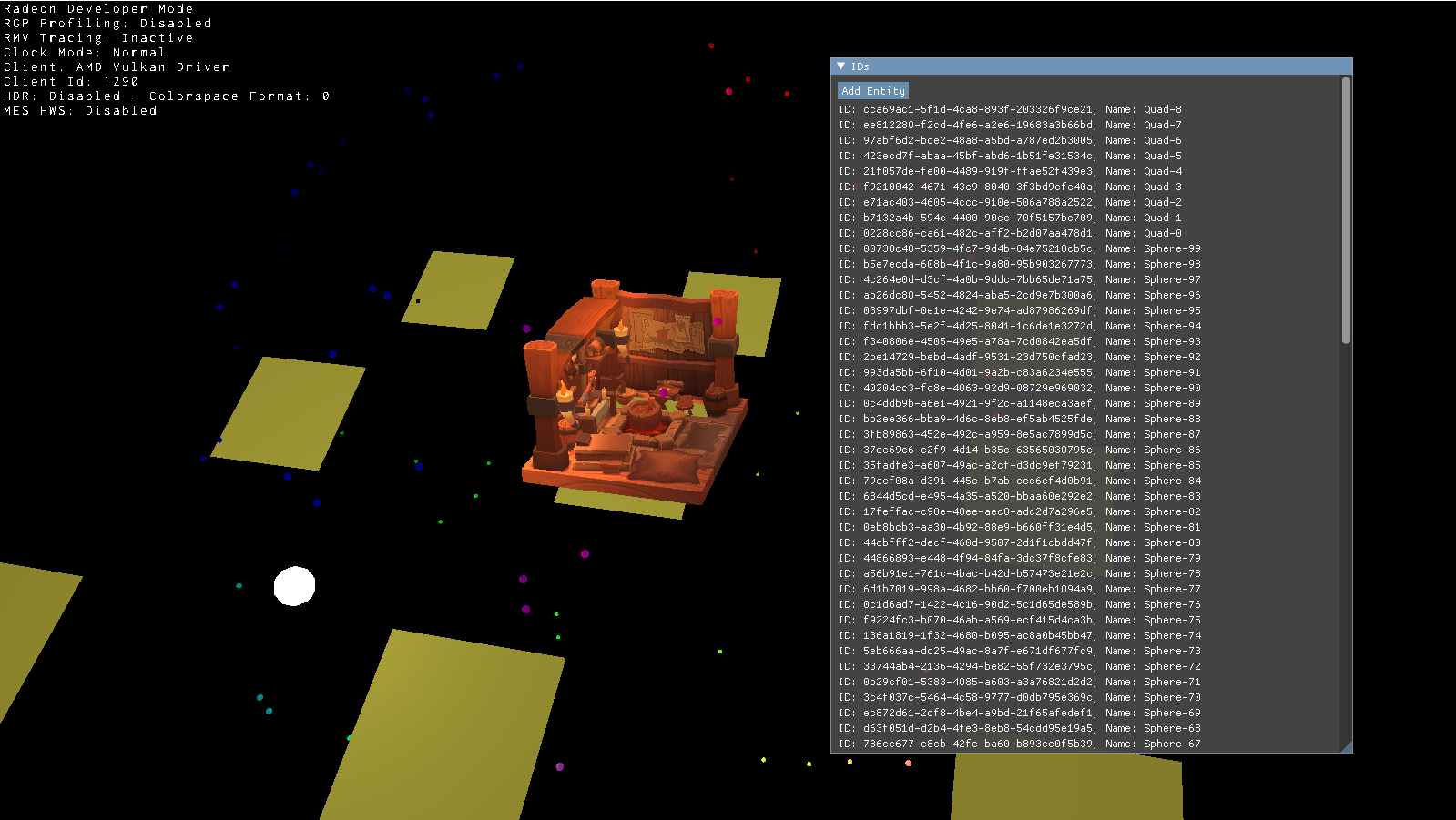The width and height of the screenshot is (1456, 820).
Task: Click the Client Id: 1290 overlay text
Action: click(71, 82)
